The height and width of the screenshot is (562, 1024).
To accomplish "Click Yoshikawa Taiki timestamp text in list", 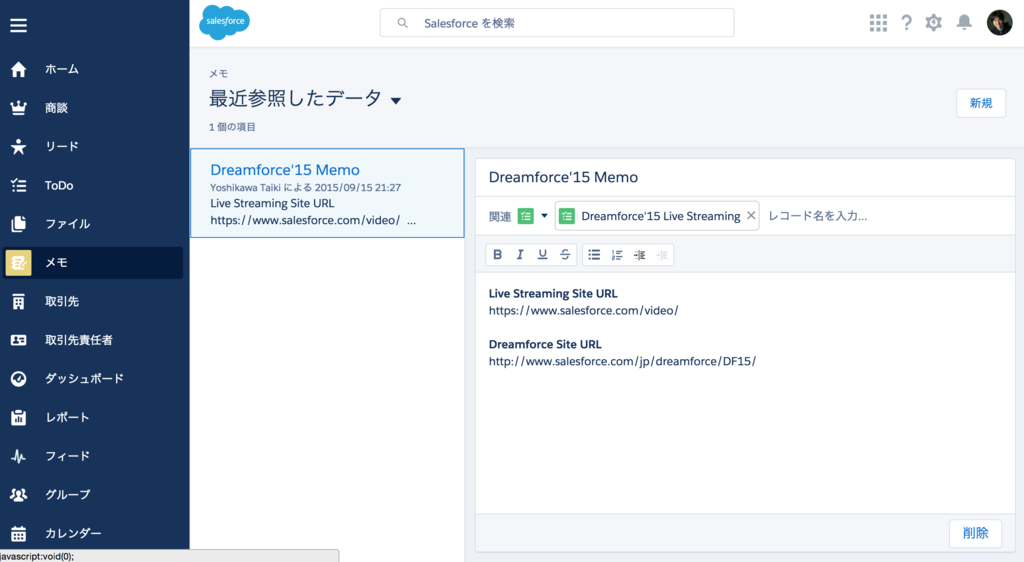I will [x=306, y=187].
